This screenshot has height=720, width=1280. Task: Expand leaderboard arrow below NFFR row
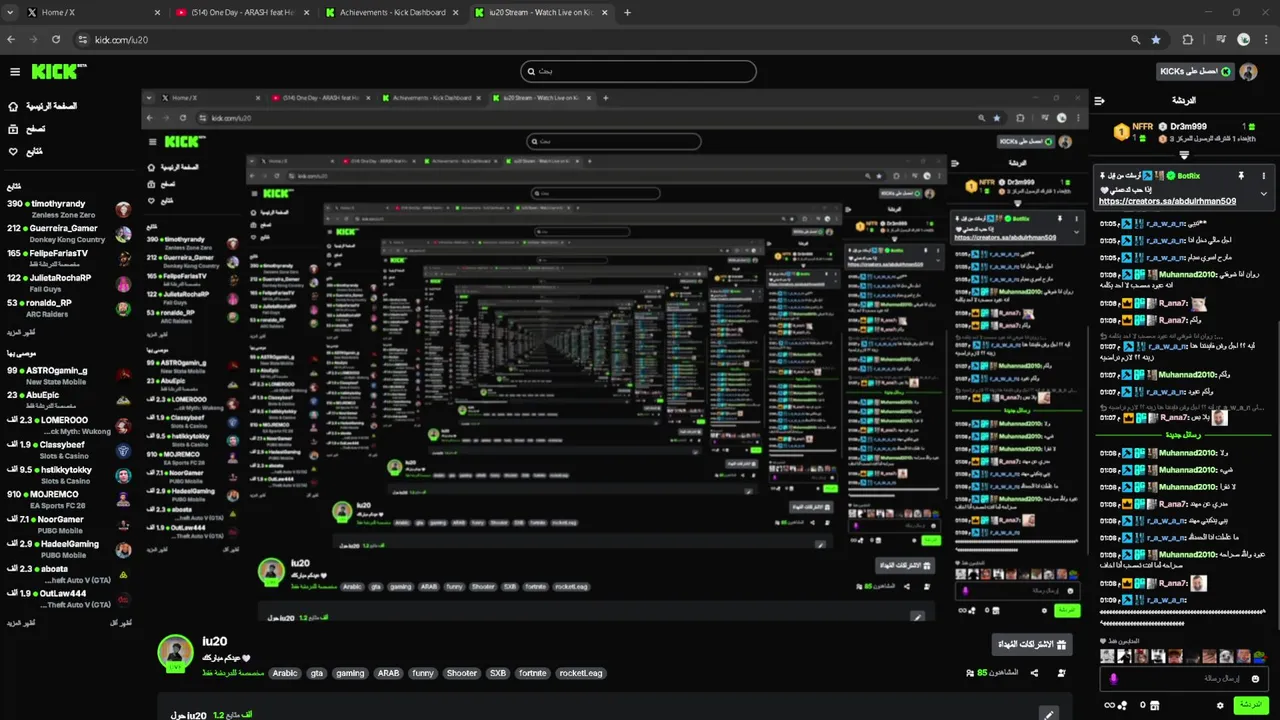click(1184, 155)
